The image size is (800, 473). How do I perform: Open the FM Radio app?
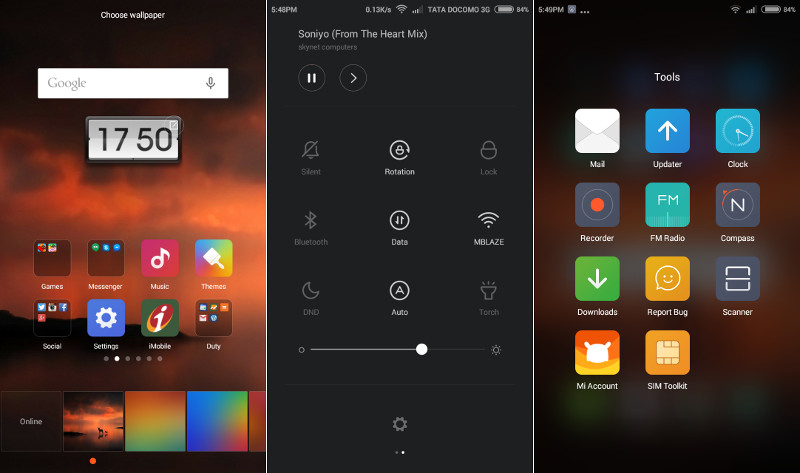click(x=667, y=205)
